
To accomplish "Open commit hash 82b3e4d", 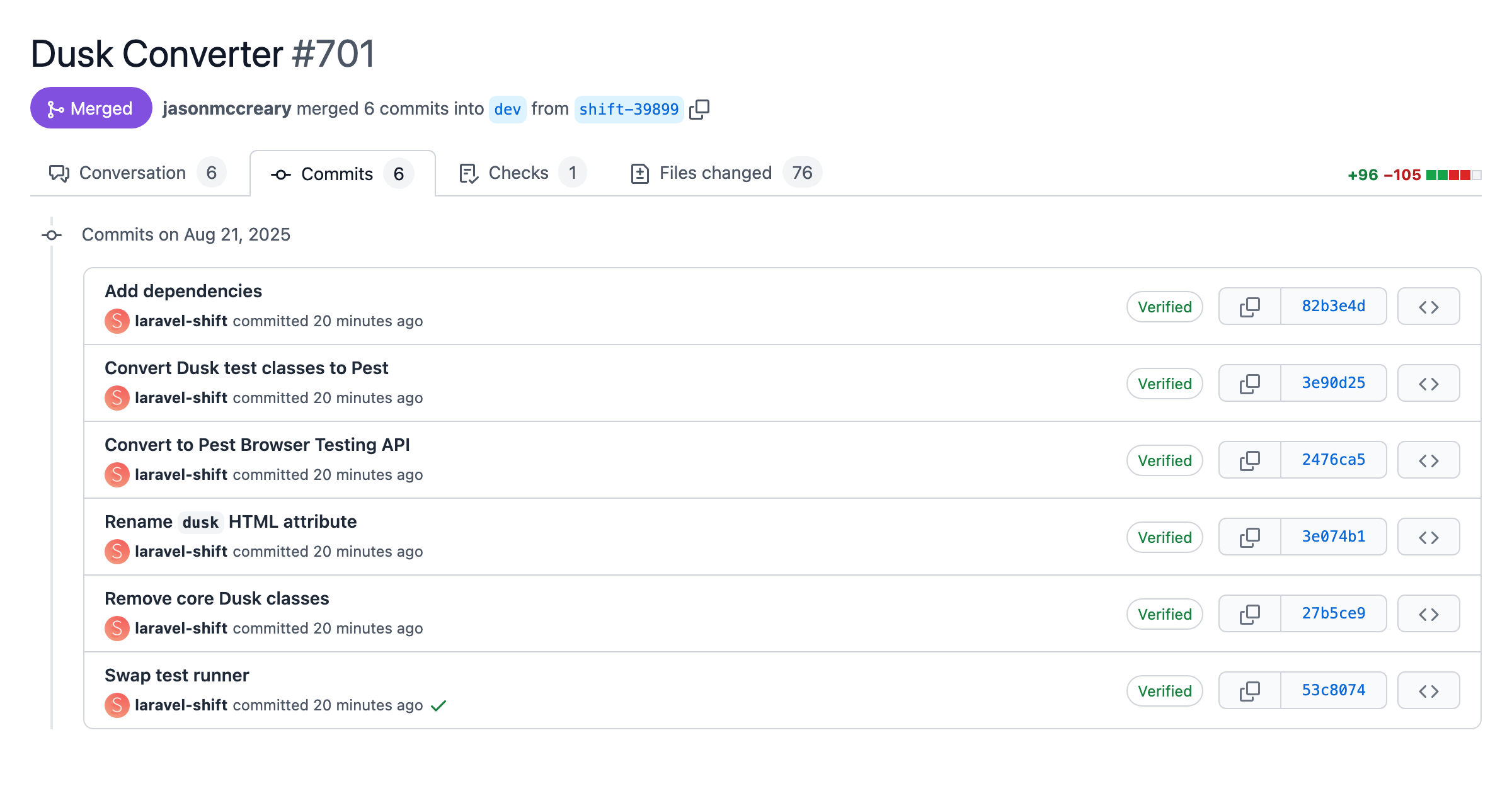I will 1334,306.
